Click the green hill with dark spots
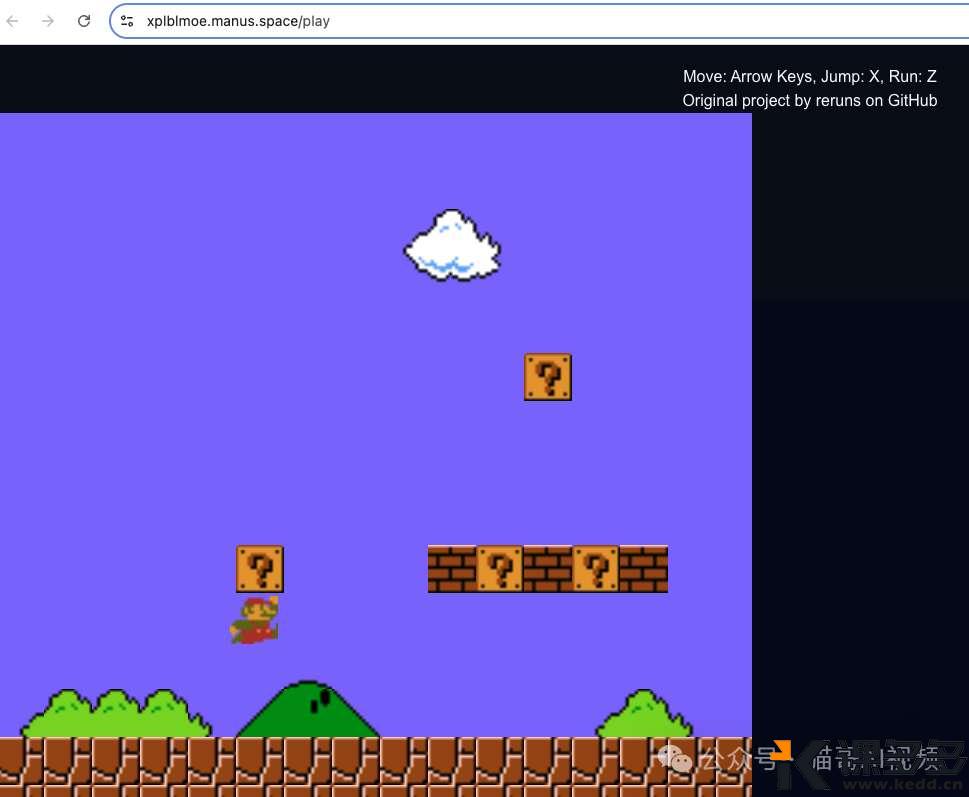The height and width of the screenshot is (797, 969). pos(308,709)
